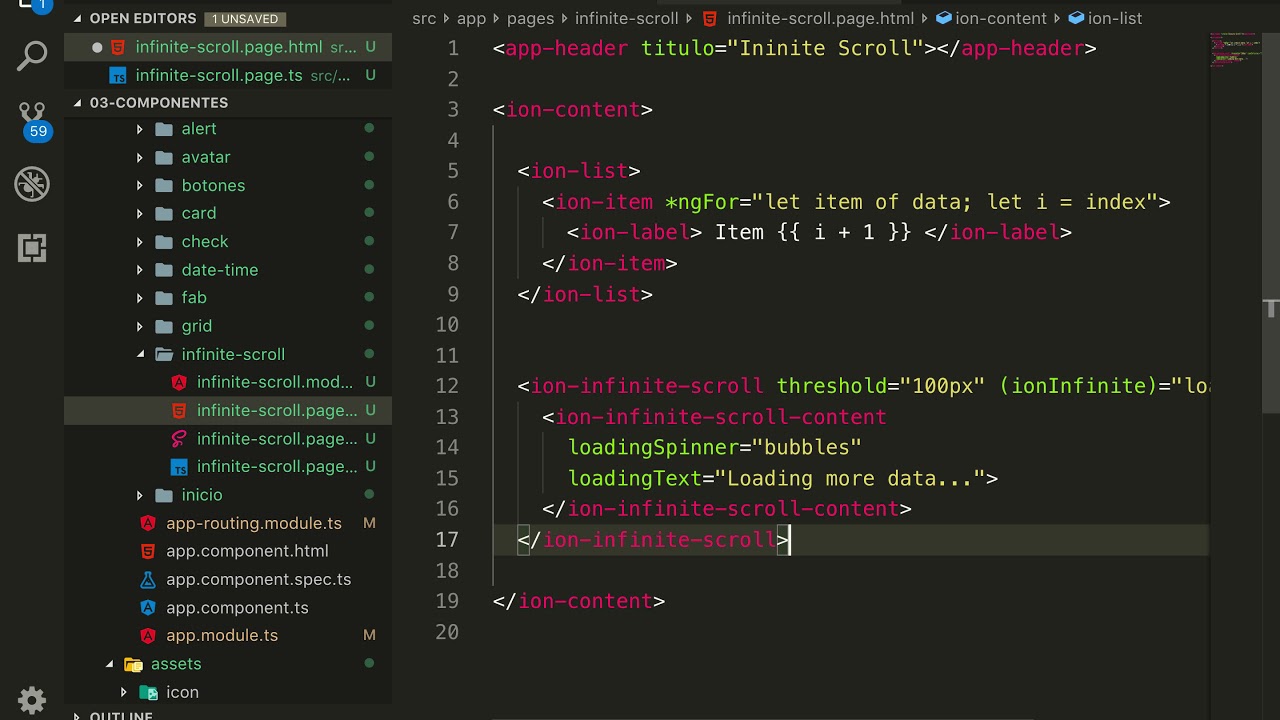Viewport: 1280px width, 720px height.
Task: Open the Extensions view icon
Action: click(32, 248)
